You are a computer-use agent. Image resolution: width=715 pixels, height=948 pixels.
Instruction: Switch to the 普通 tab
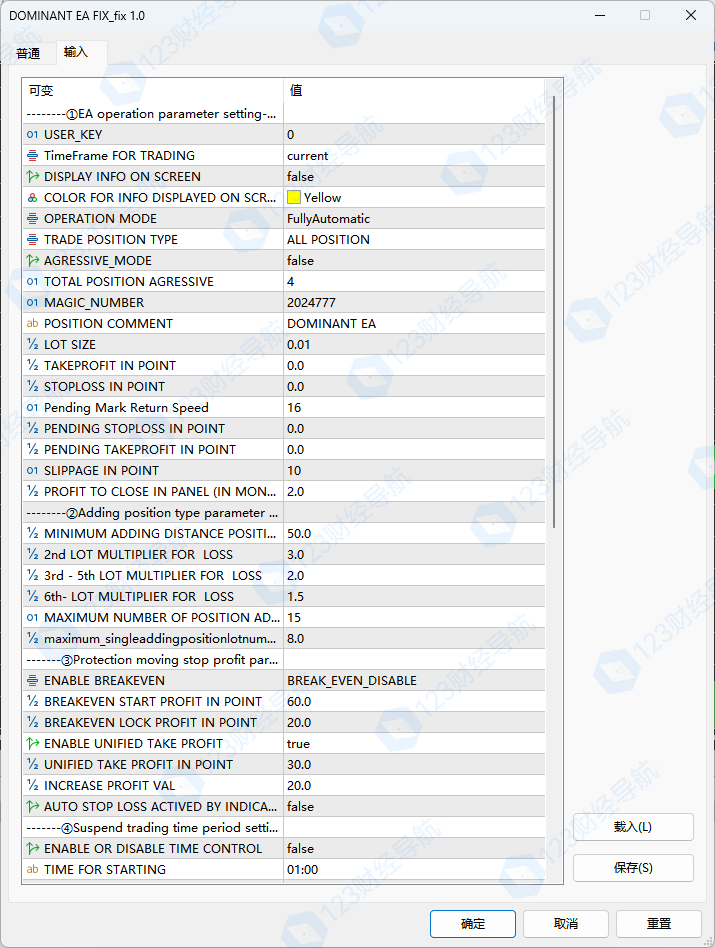(x=28, y=53)
